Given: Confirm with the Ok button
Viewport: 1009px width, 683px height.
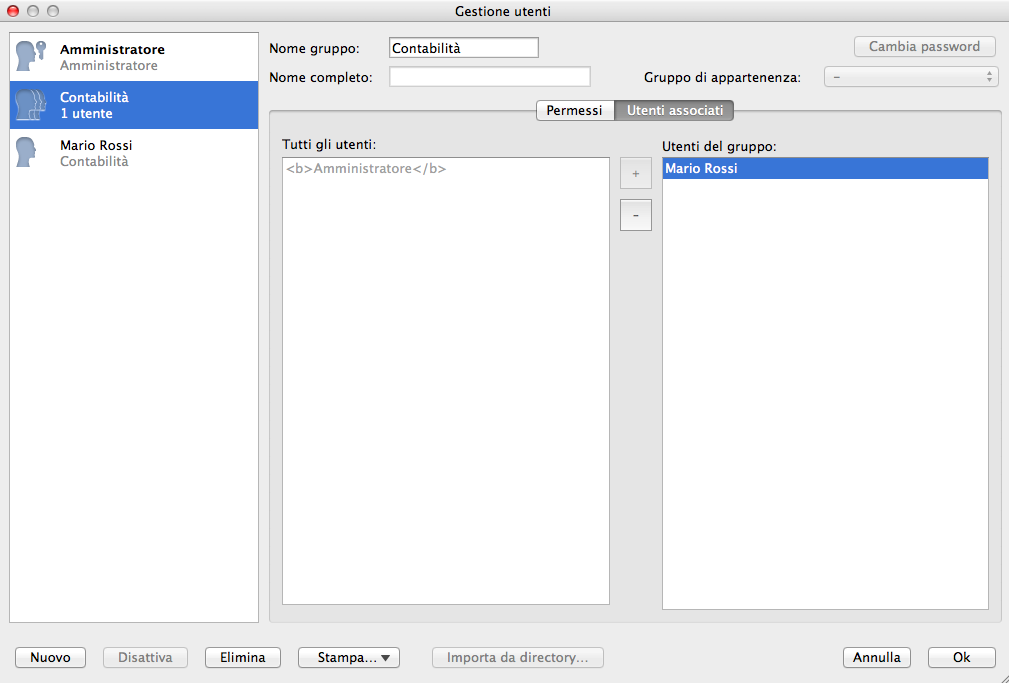Looking at the screenshot, I should pos(961,657).
